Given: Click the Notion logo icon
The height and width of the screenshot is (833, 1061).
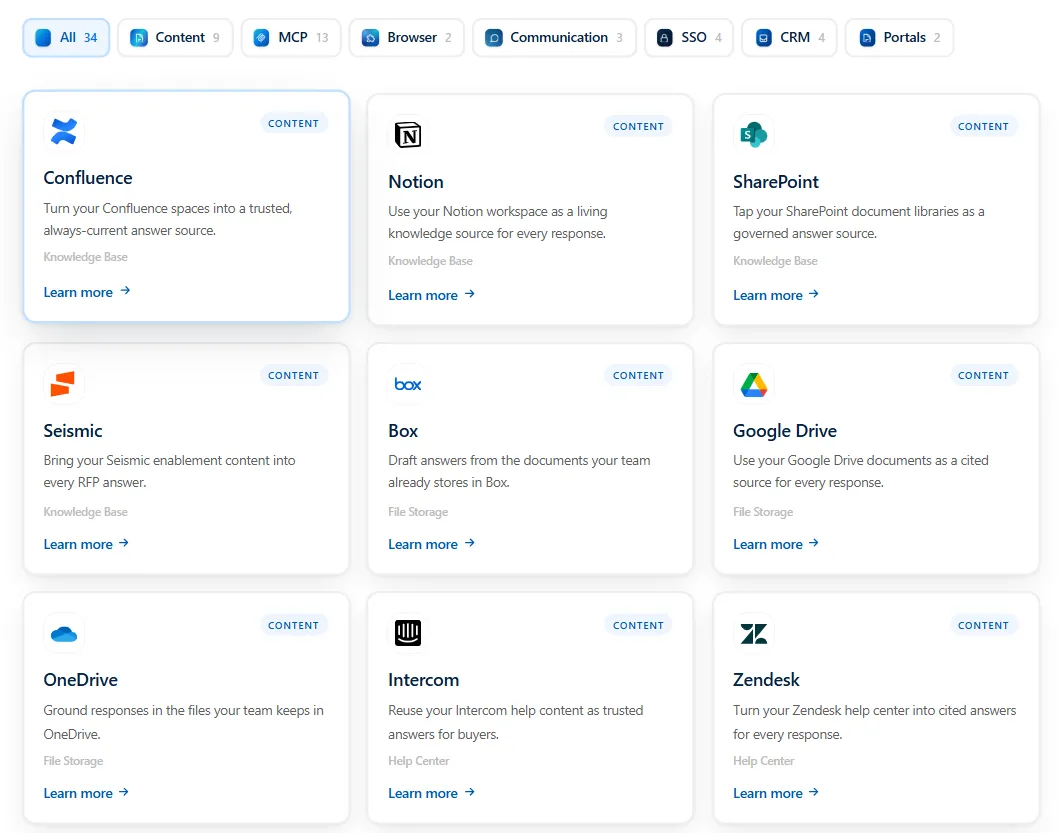Looking at the screenshot, I should coord(408,135).
